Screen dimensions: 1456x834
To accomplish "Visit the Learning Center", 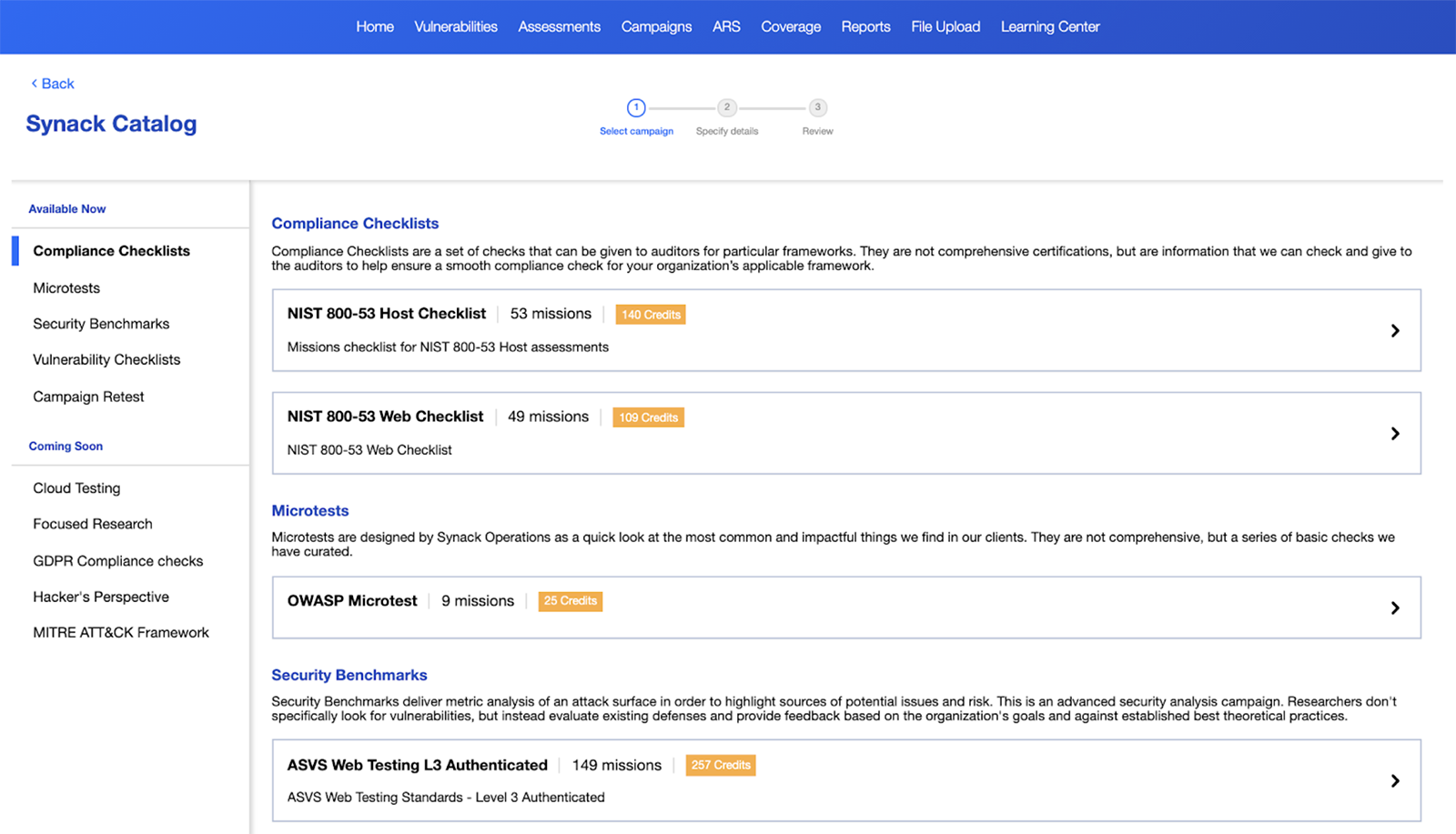I will (1049, 26).
